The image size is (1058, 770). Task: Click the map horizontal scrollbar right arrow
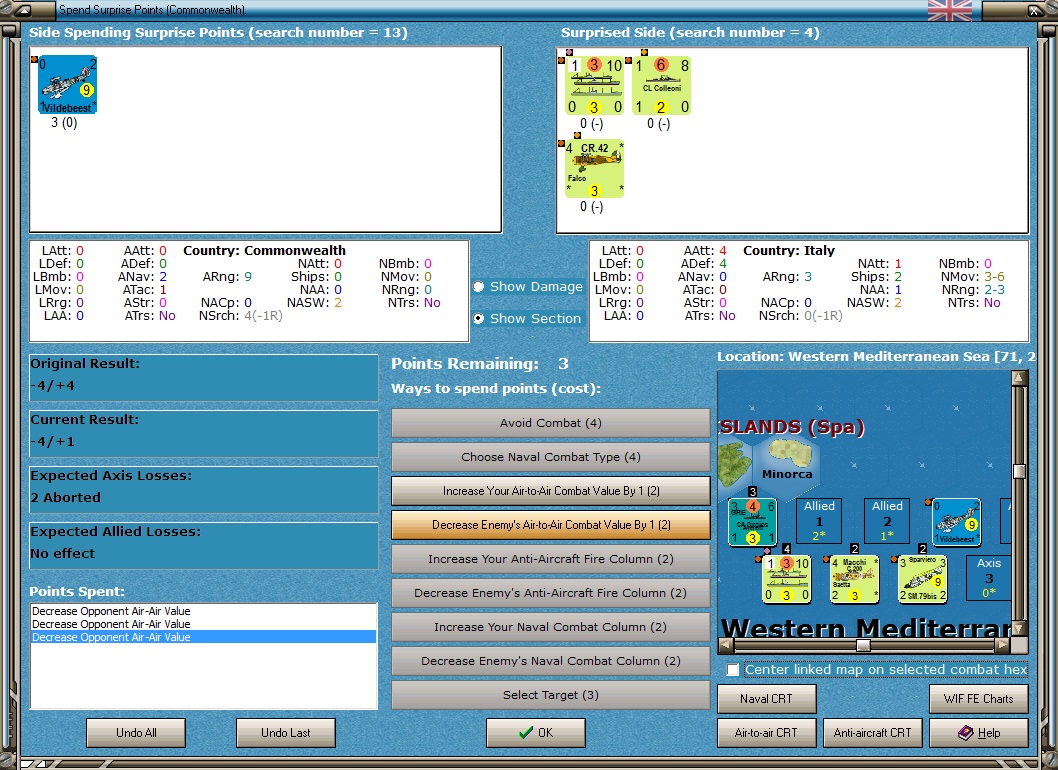coord(1003,645)
